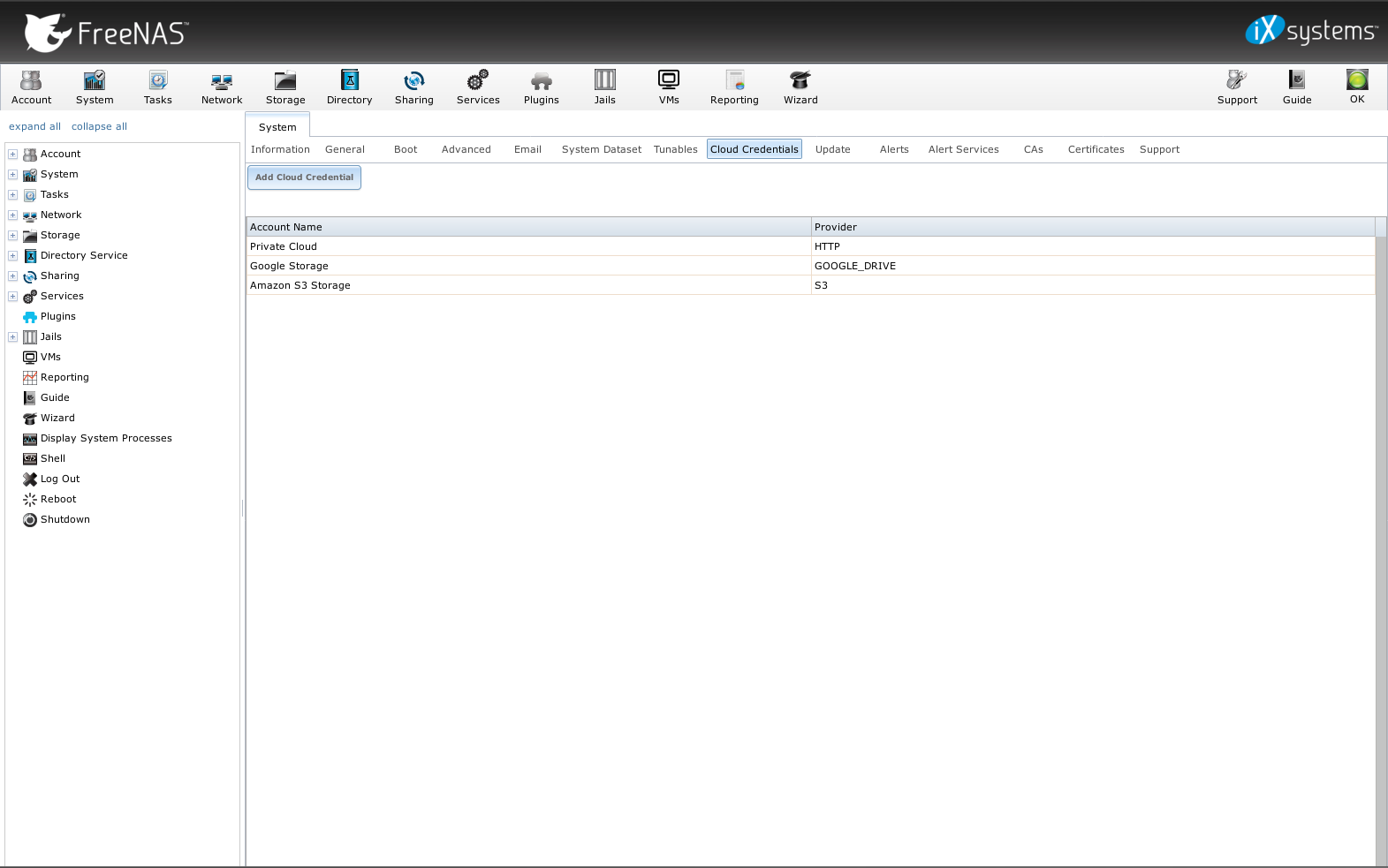Select Display System Processes in the sidebar
This screenshot has width=1388, height=868.
97,438
